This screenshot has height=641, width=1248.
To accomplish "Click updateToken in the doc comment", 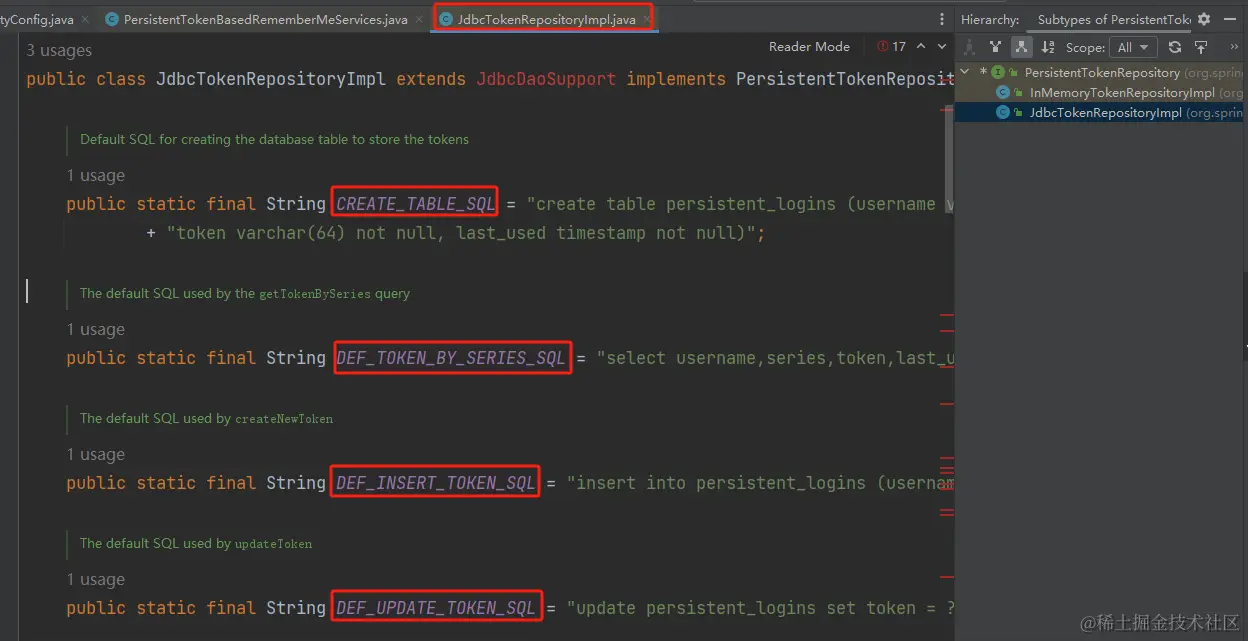I will pos(273,544).
